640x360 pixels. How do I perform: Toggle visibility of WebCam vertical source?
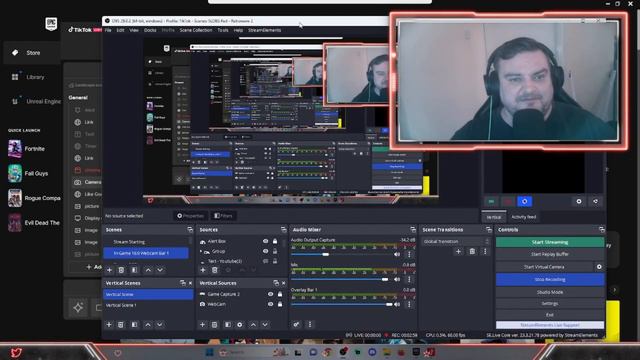270,304
